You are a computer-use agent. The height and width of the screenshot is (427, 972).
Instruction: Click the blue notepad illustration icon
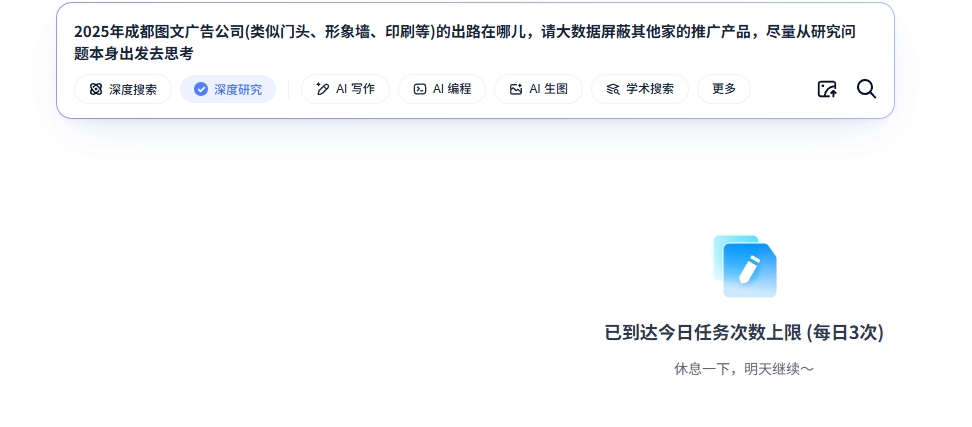(x=745, y=266)
